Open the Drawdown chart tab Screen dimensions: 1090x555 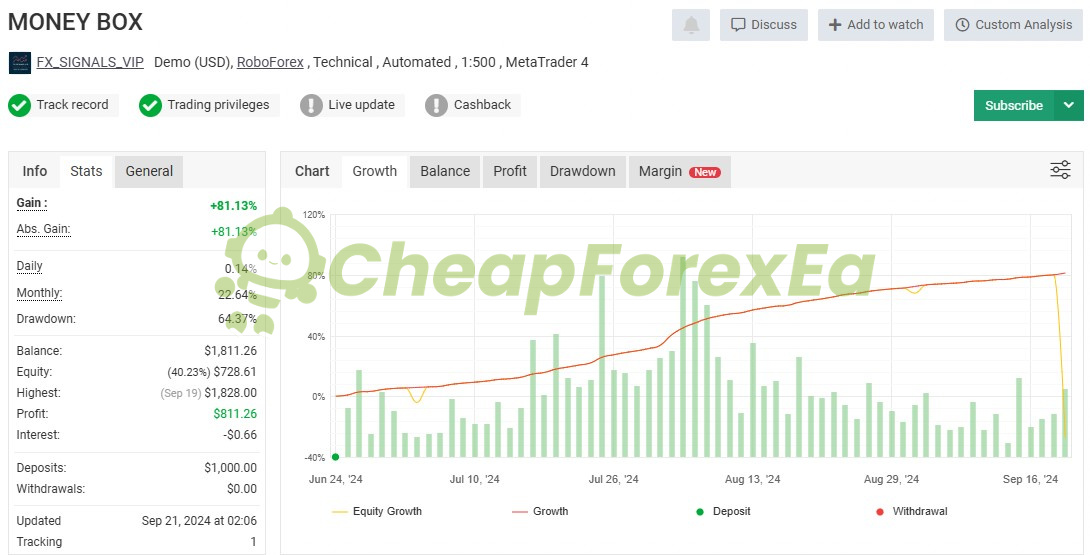[x=583, y=171]
